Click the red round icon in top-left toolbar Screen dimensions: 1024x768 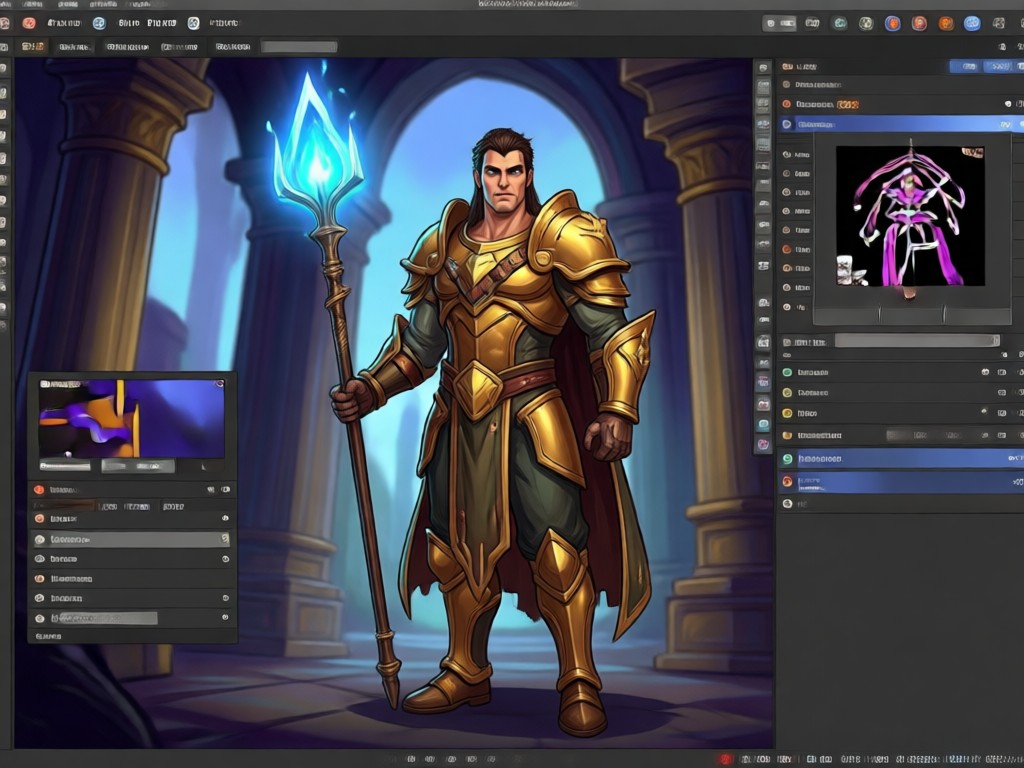click(29, 23)
